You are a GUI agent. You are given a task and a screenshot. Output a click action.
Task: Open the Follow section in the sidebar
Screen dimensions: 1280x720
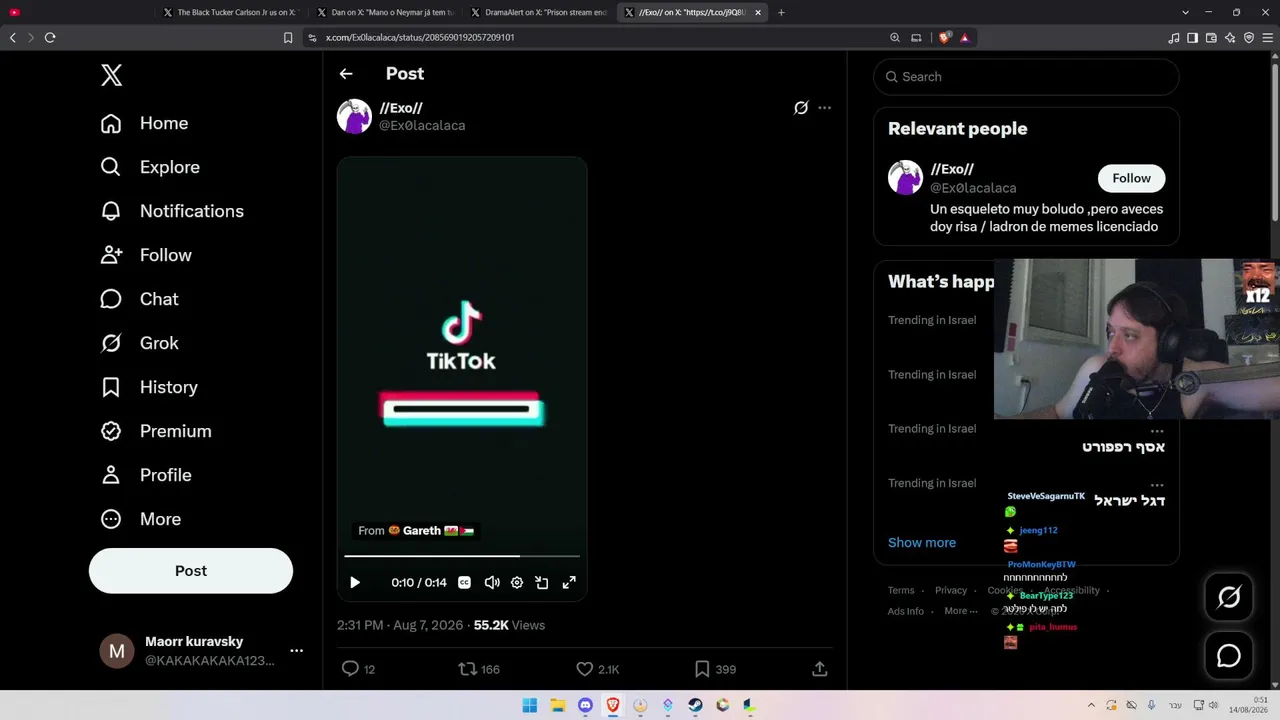click(x=146, y=255)
